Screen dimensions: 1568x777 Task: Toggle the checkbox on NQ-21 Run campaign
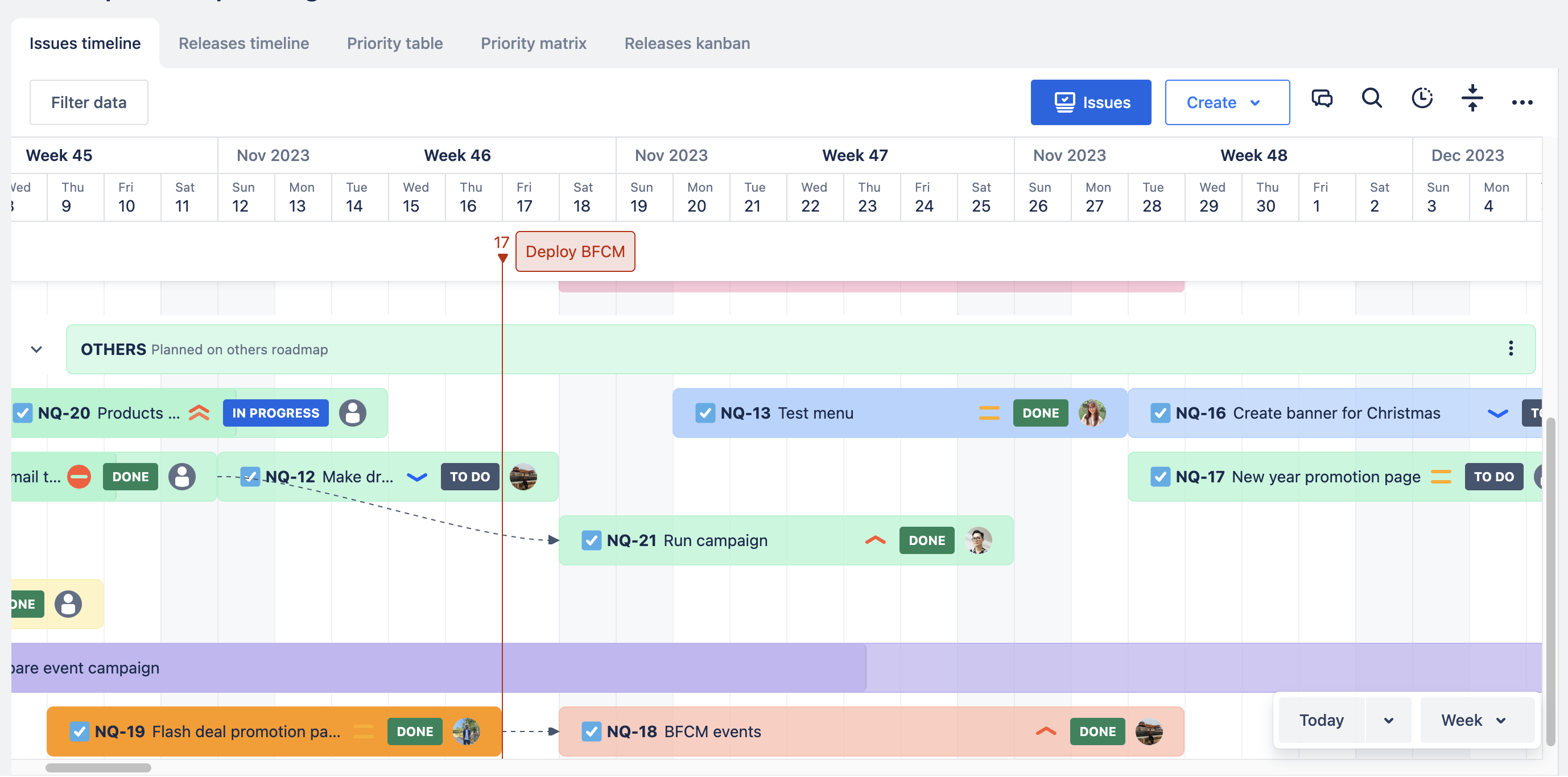(x=591, y=540)
